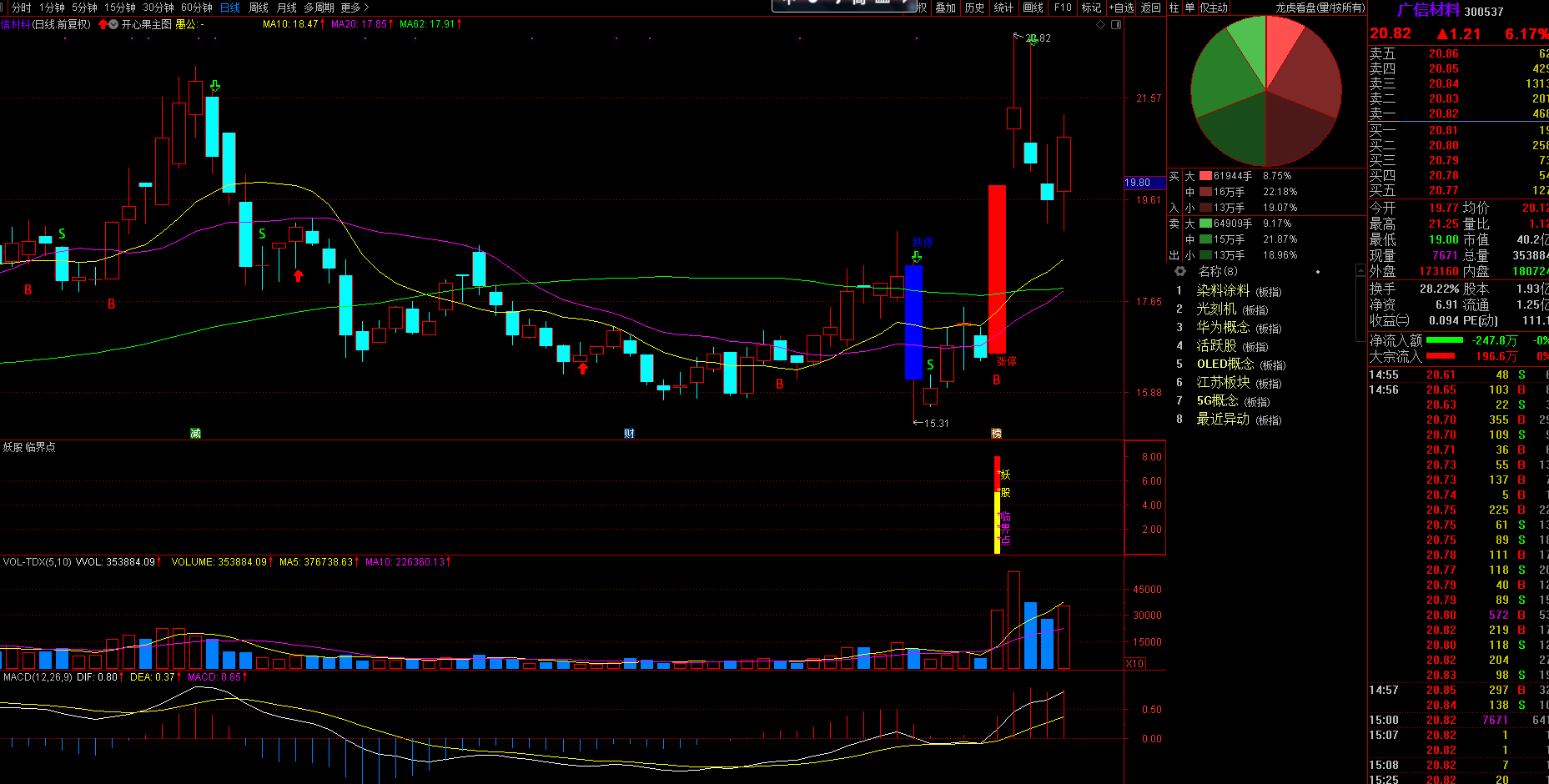The image size is (1549, 784).
Task: Click the 减 marker at chart bottom
Action: 195,433
